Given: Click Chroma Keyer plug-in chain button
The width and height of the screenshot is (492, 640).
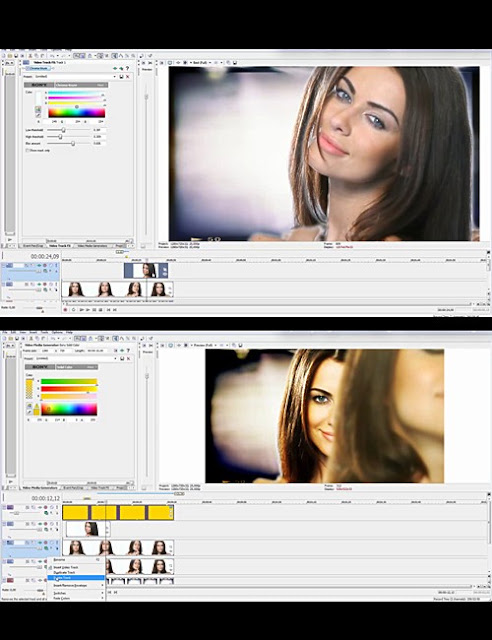Looking at the screenshot, I should [39, 68].
